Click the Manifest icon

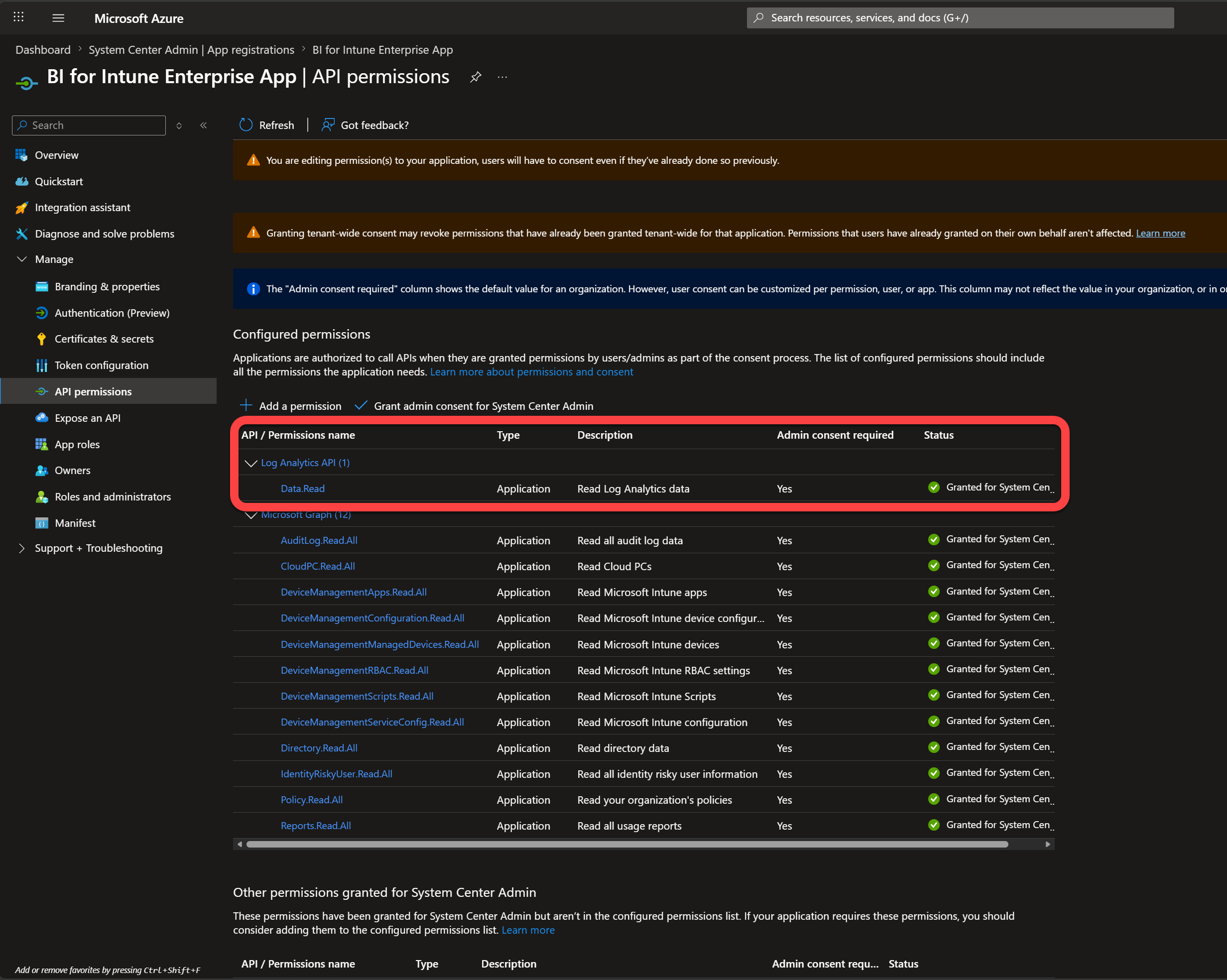point(41,523)
